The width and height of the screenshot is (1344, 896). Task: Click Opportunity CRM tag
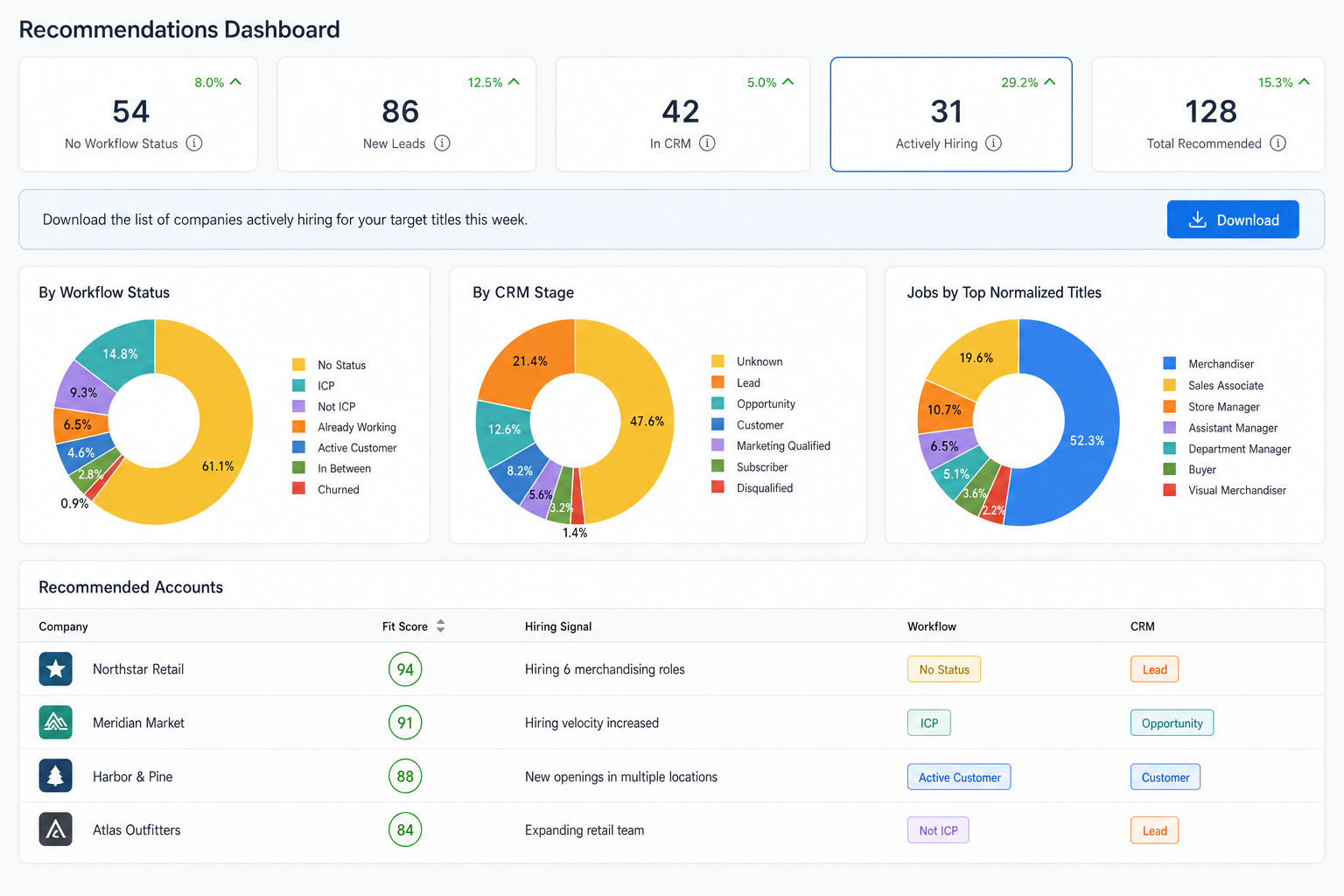1172,723
